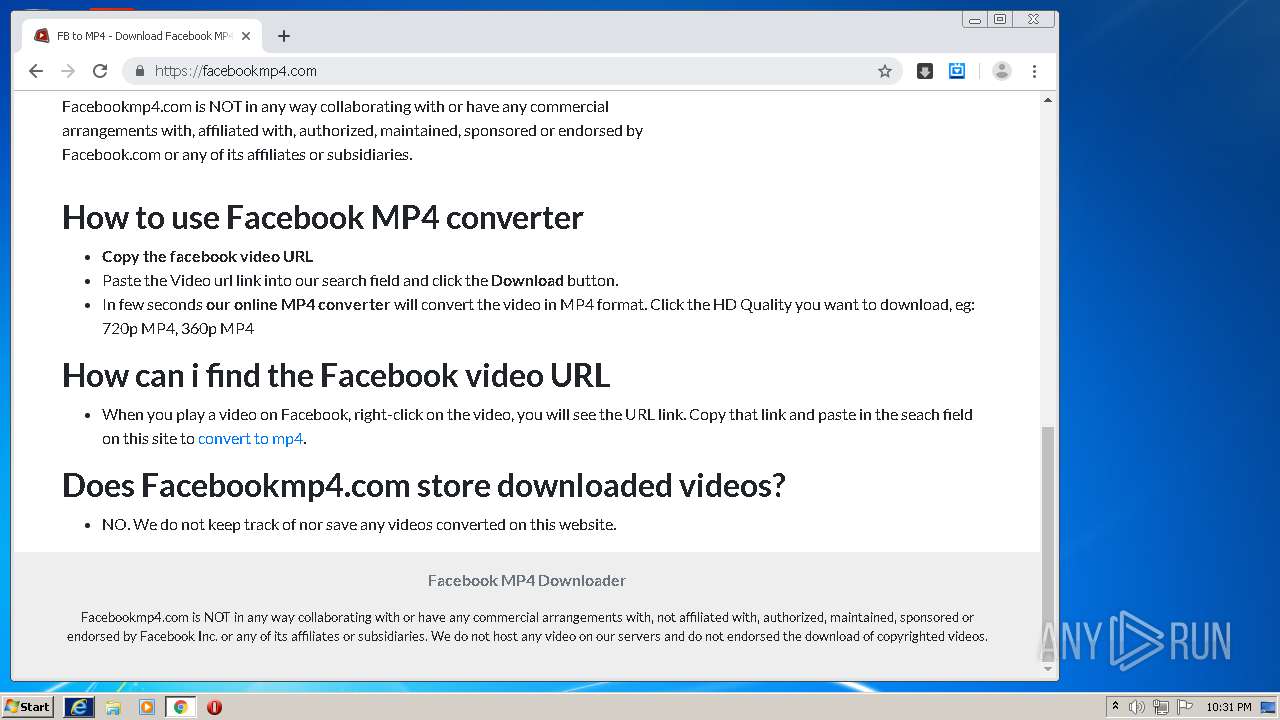The image size is (1280, 720).
Task: Click the 10:31 PM clock
Action: (x=1229, y=707)
